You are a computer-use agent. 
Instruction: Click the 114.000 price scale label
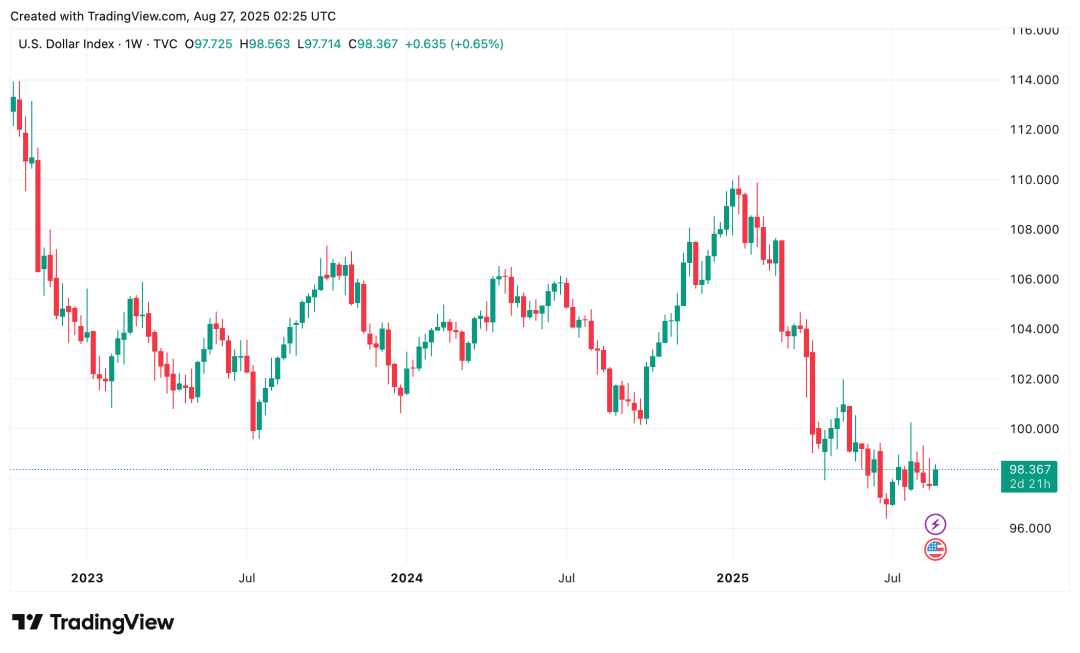pos(1034,80)
